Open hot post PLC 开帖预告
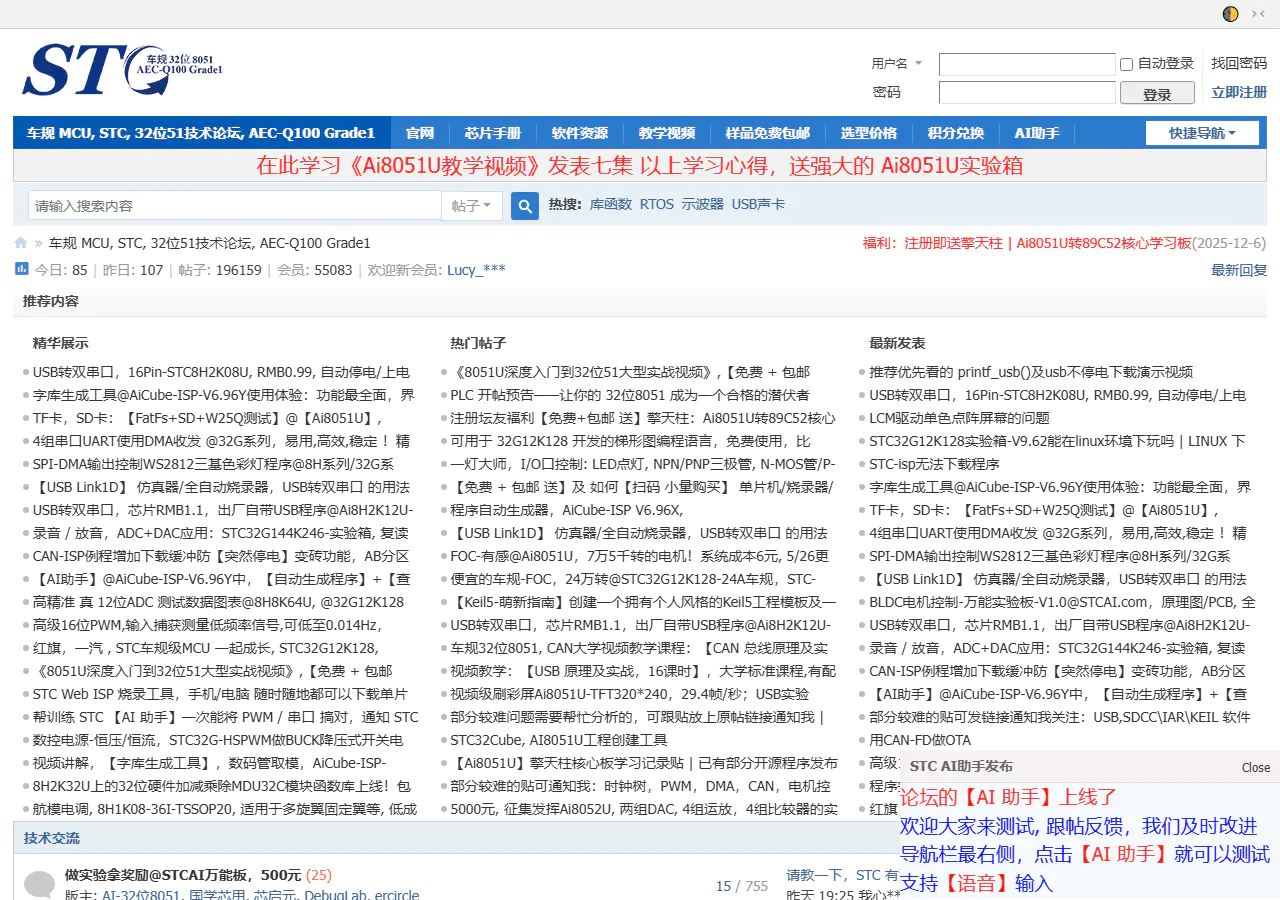Screen dimensions: 1280x900 (x=630, y=394)
